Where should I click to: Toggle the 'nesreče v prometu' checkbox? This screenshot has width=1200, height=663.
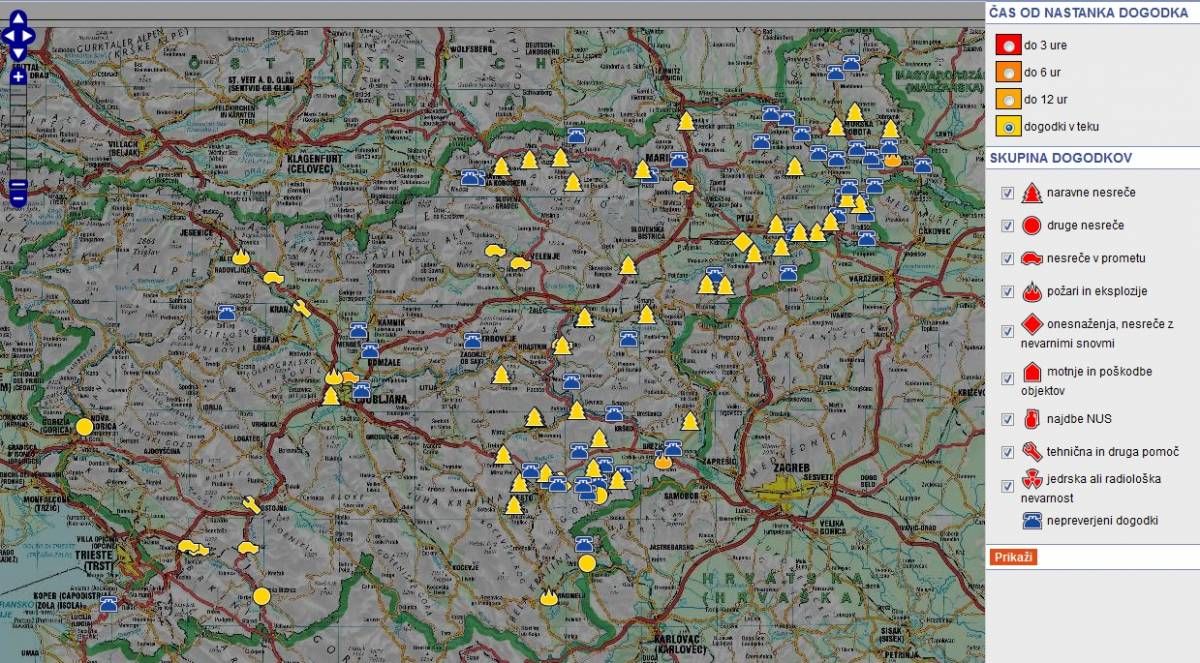tap(1007, 259)
